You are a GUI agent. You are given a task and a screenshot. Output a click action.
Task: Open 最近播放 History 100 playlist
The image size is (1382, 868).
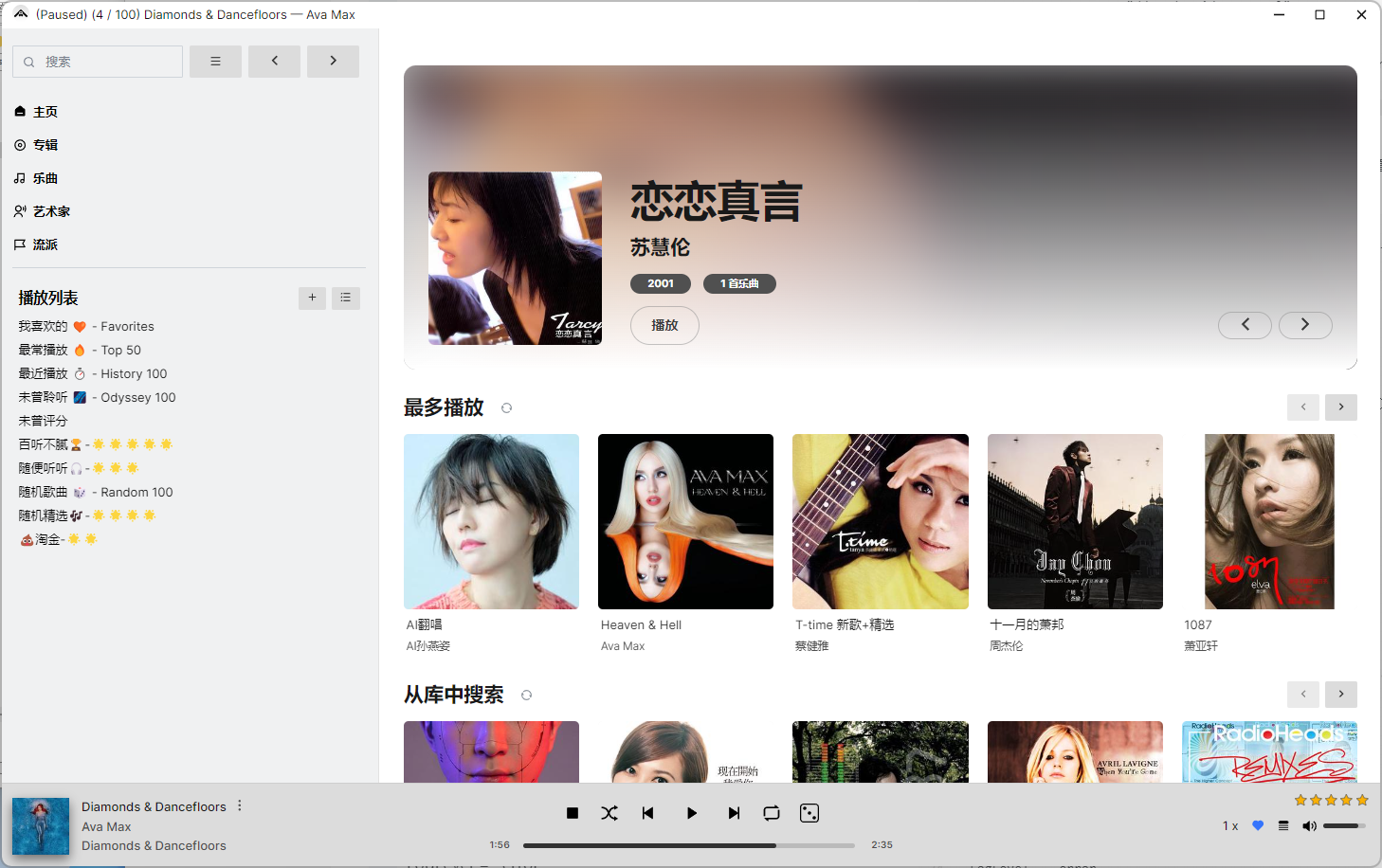[93, 373]
